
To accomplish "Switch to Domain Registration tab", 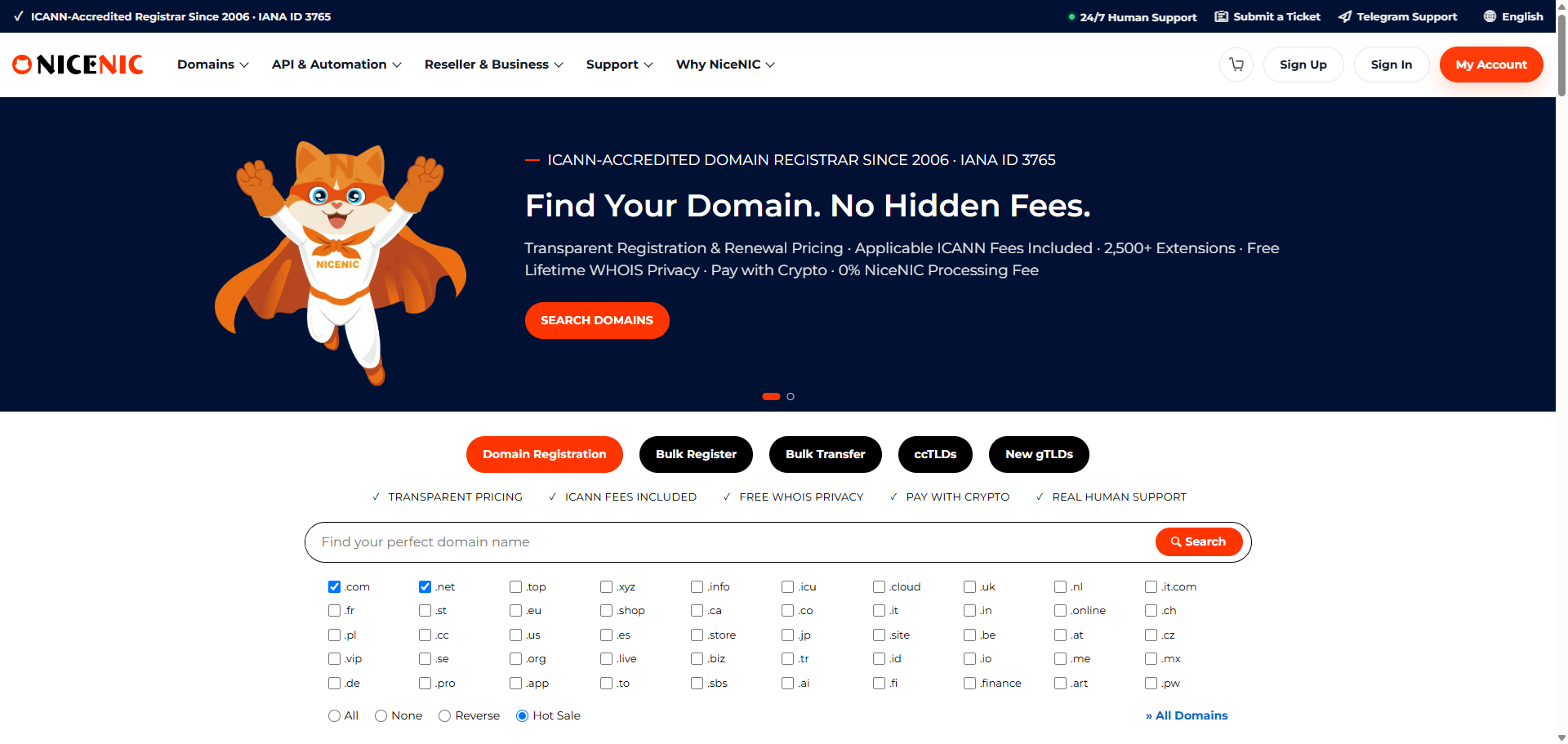I will pyautogui.click(x=545, y=454).
